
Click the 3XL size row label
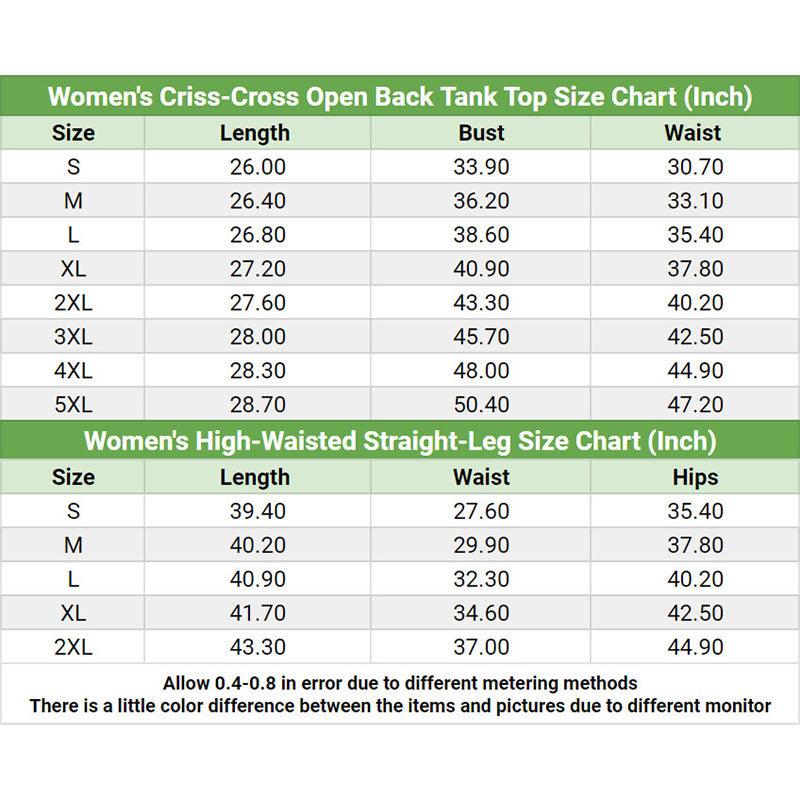pyautogui.click(x=73, y=337)
